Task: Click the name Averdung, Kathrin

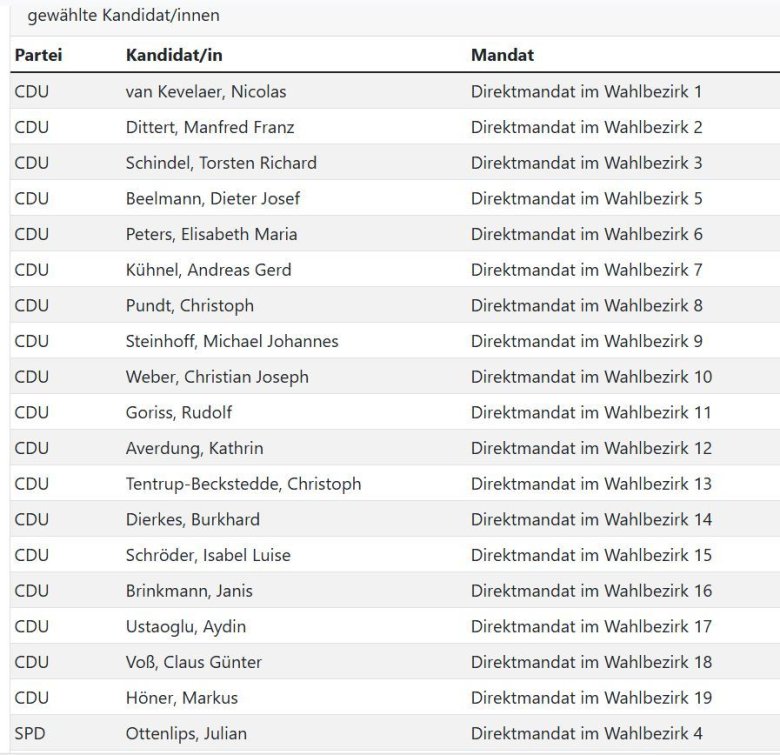Action: [194, 448]
